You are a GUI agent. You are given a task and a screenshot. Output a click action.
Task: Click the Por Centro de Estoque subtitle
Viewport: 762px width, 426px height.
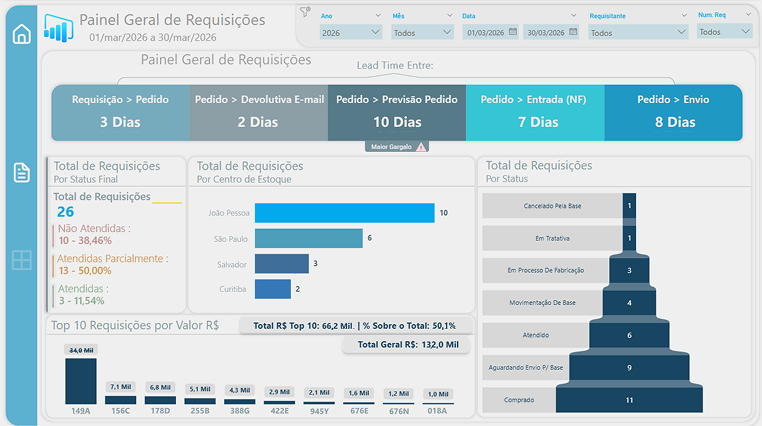click(x=244, y=179)
